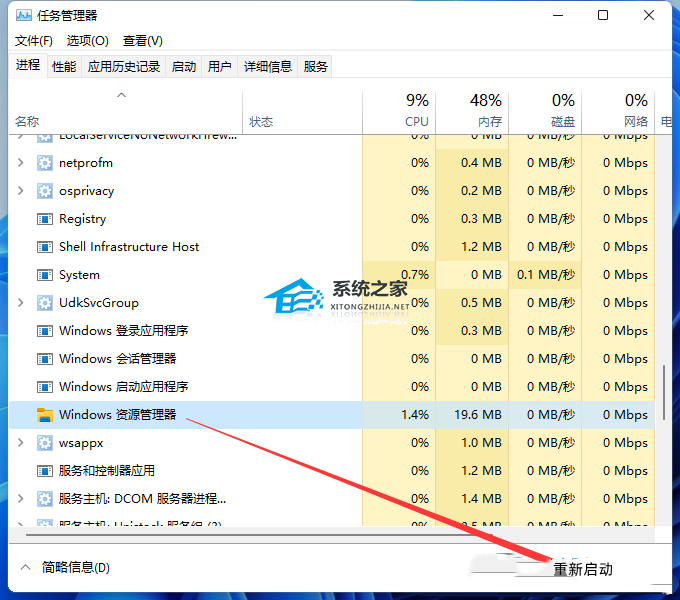The image size is (680, 600).
Task: Select the 进程 tab
Action: 28,65
